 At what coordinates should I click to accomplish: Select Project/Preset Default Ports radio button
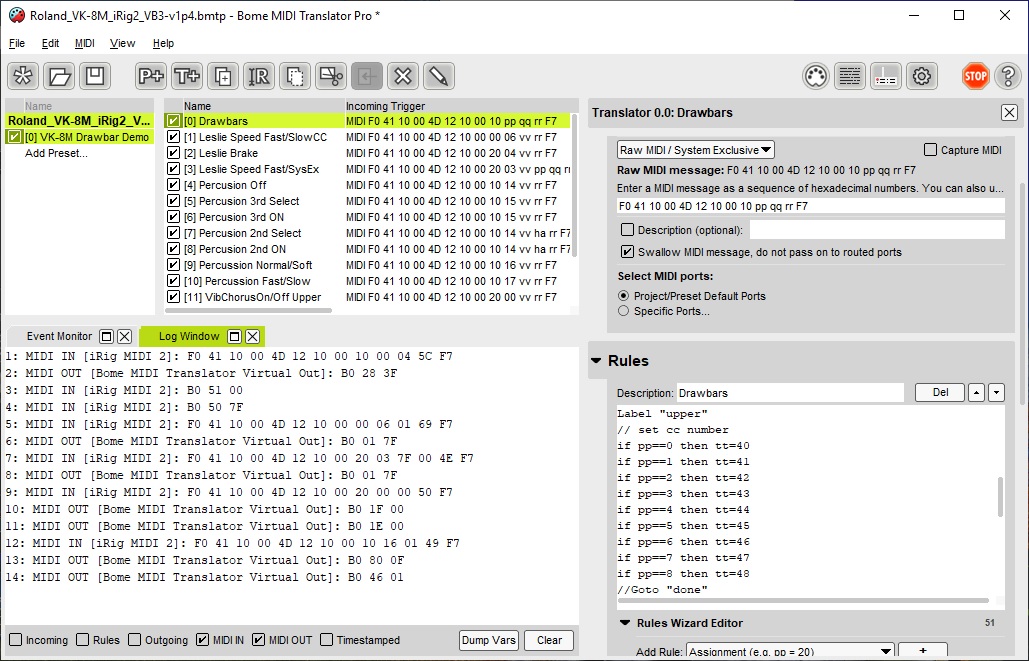[623, 296]
